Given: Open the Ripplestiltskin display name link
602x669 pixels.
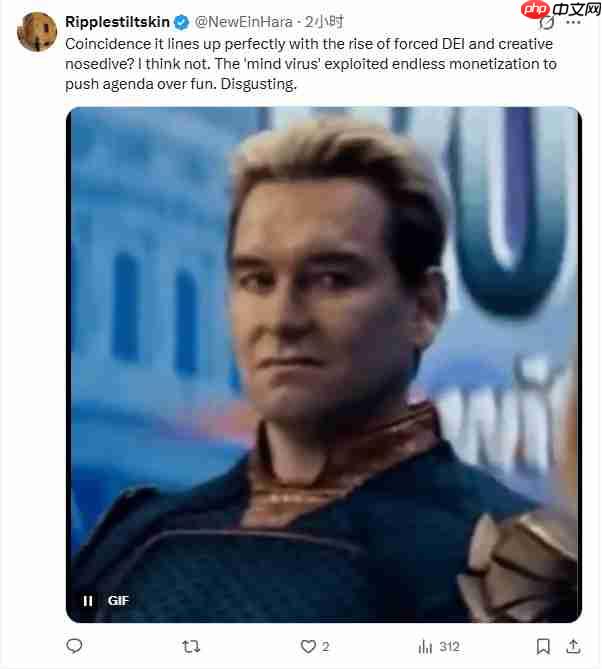Looking at the screenshot, I should 117,22.
